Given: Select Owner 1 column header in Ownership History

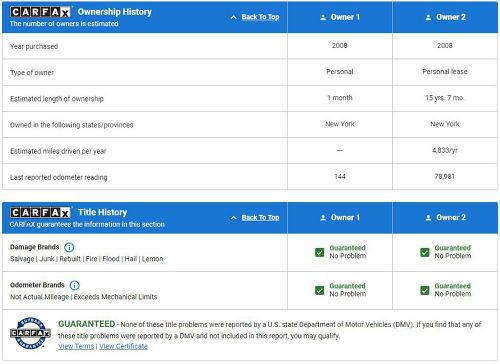Looking at the screenshot, I should (340, 17).
